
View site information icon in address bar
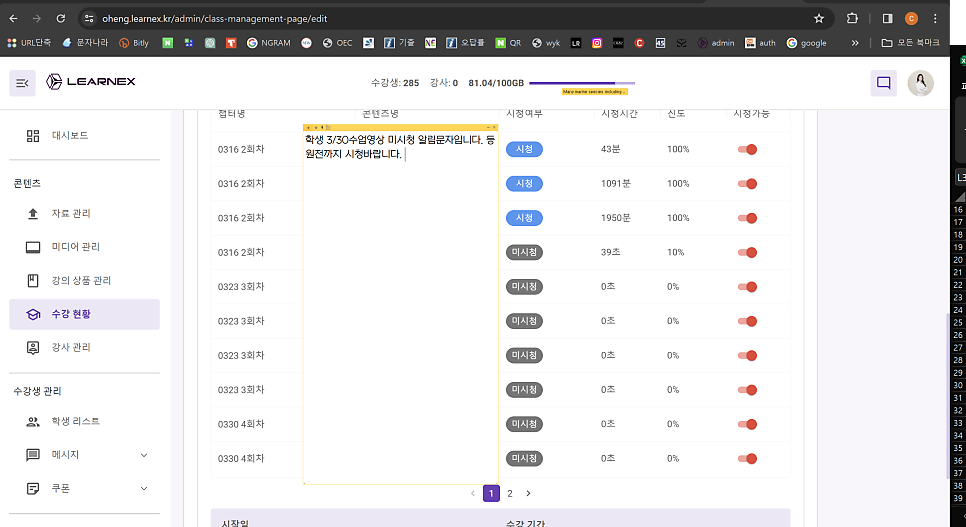pos(89,18)
